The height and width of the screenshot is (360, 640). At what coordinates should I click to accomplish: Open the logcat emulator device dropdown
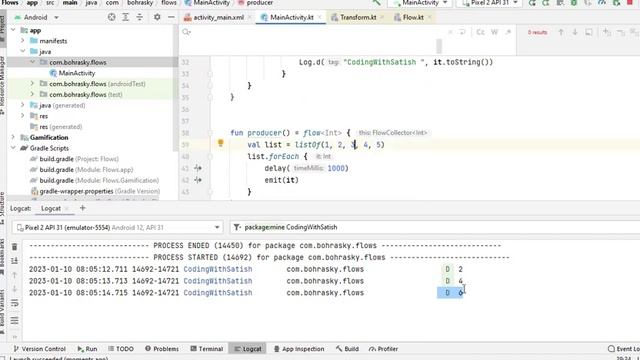pyautogui.click(x=118, y=227)
